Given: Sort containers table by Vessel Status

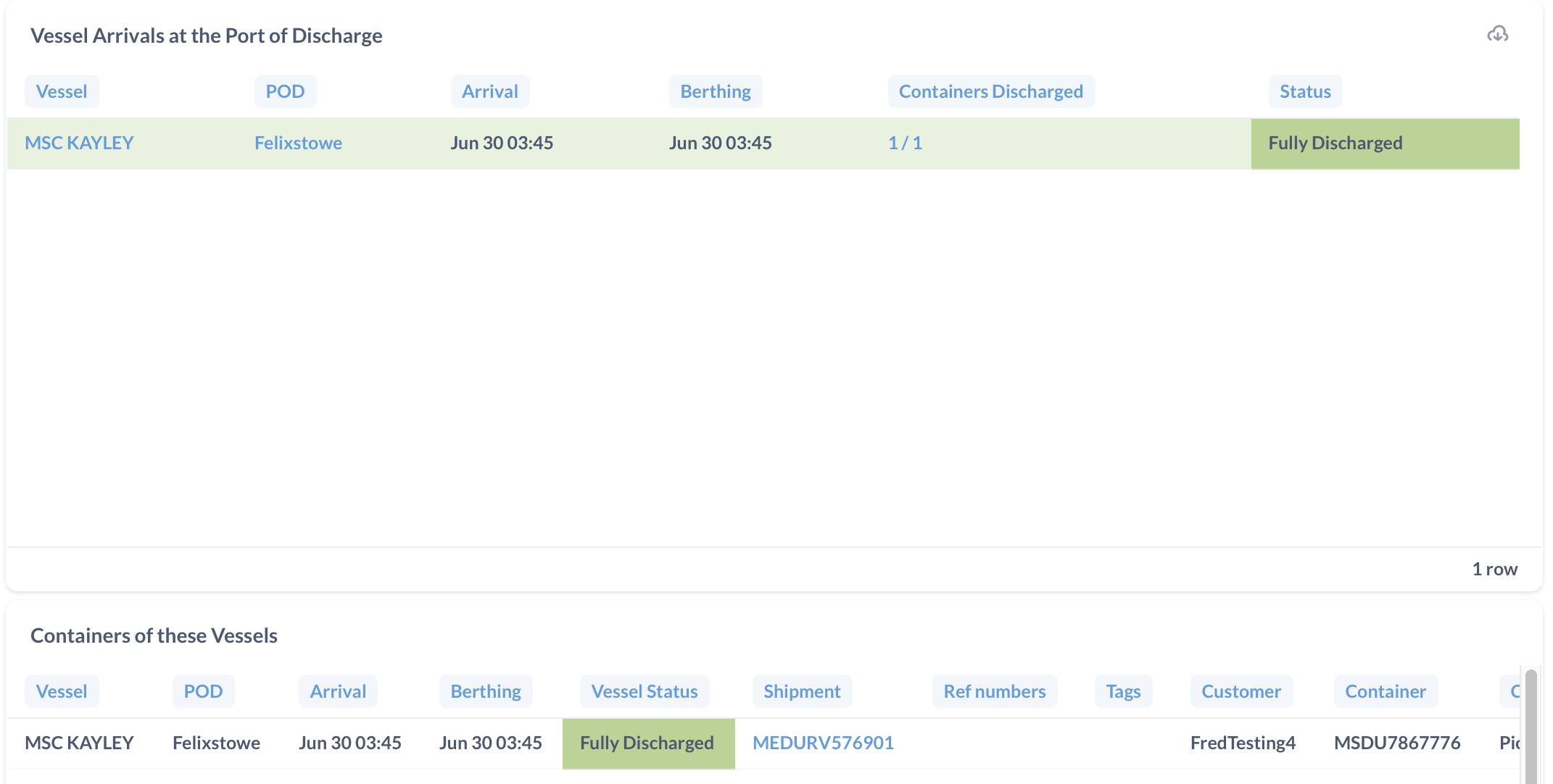Looking at the screenshot, I should (645, 691).
